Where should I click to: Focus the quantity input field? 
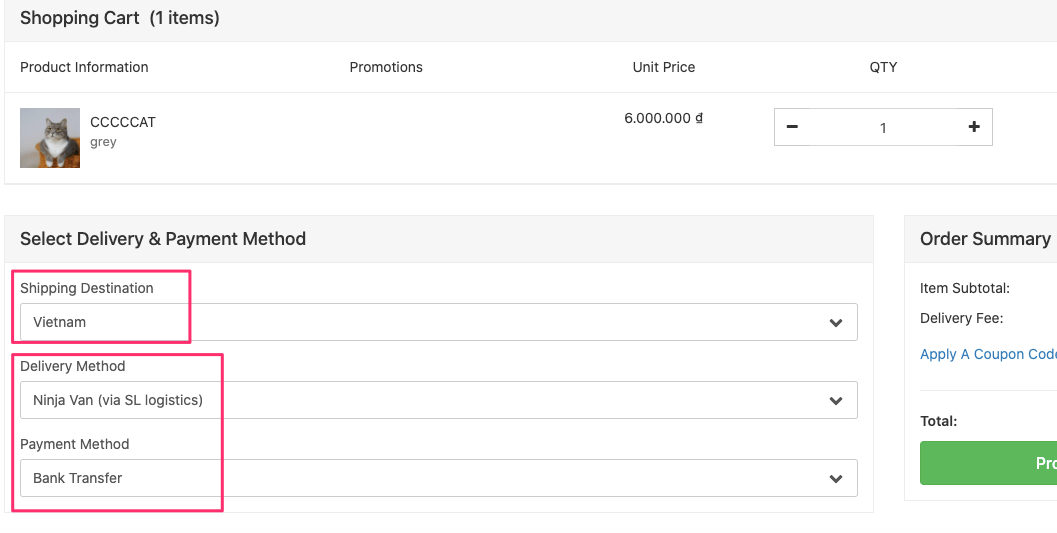(883, 128)
